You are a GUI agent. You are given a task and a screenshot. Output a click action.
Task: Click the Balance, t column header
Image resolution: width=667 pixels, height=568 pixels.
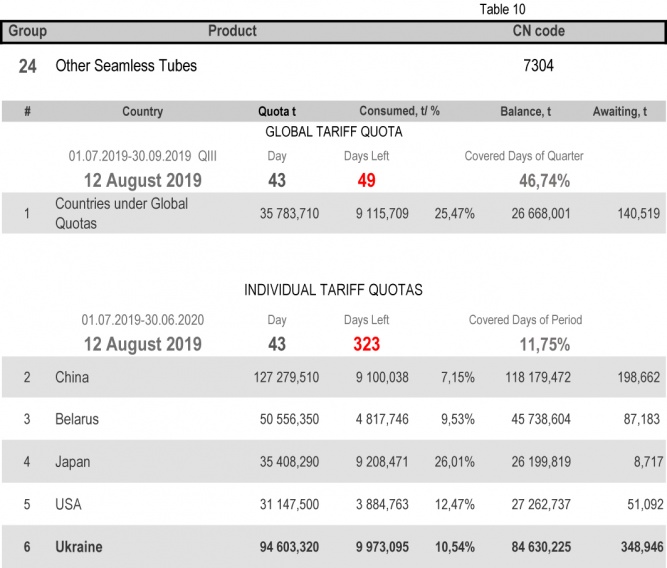525,112
